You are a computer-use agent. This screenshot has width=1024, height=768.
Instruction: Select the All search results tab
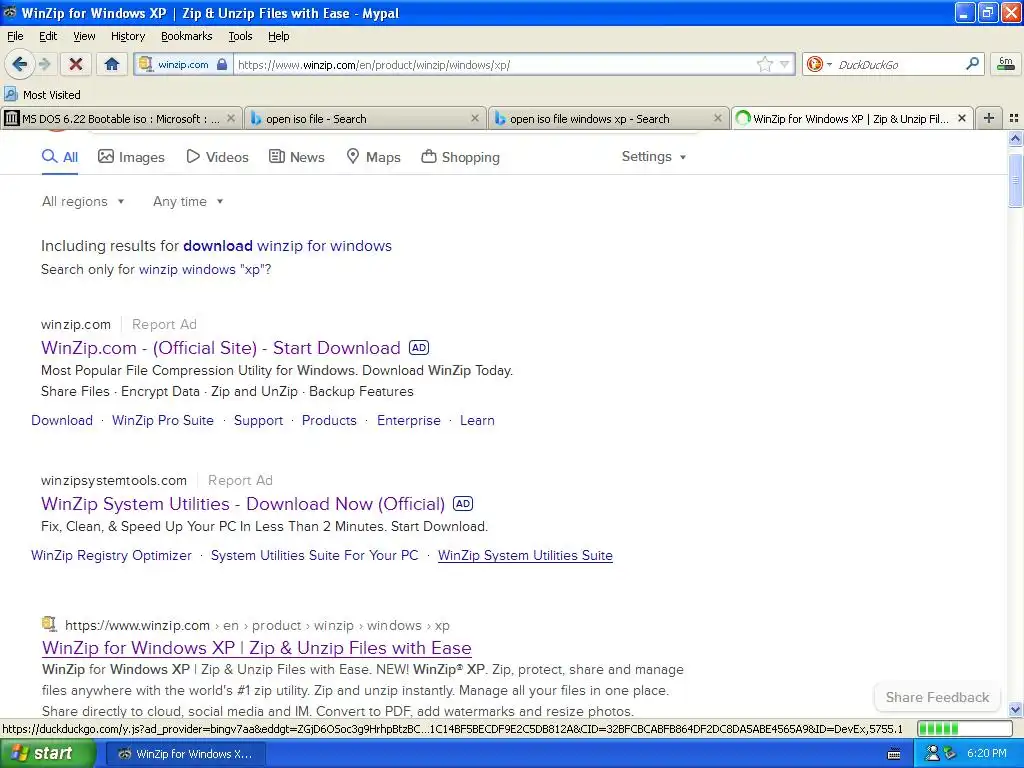[59, 157]
